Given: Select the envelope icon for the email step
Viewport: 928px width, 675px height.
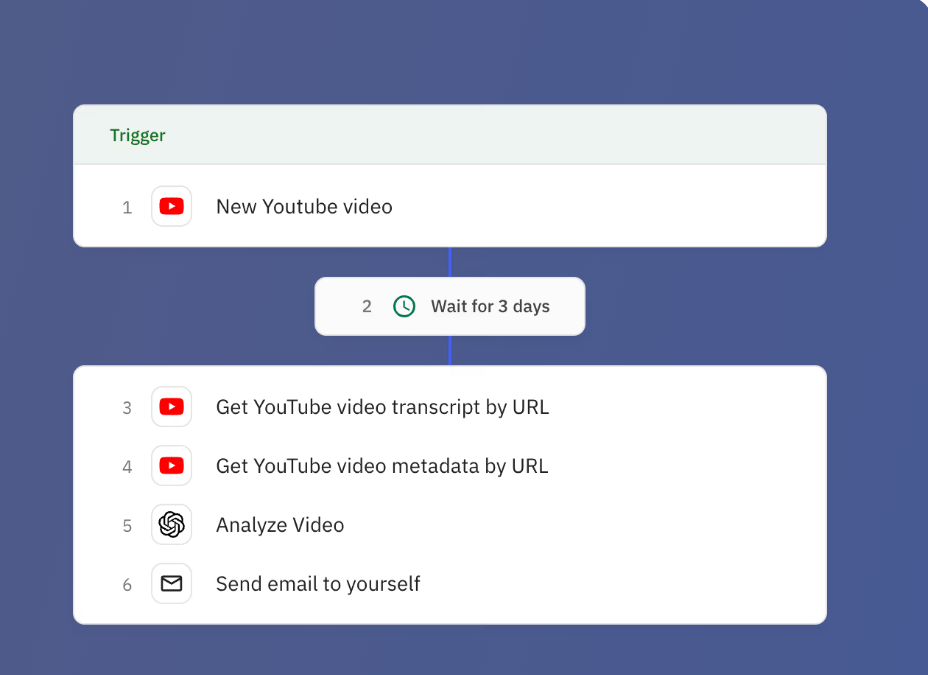Looking at the screenshot, I should pos(171,584).
